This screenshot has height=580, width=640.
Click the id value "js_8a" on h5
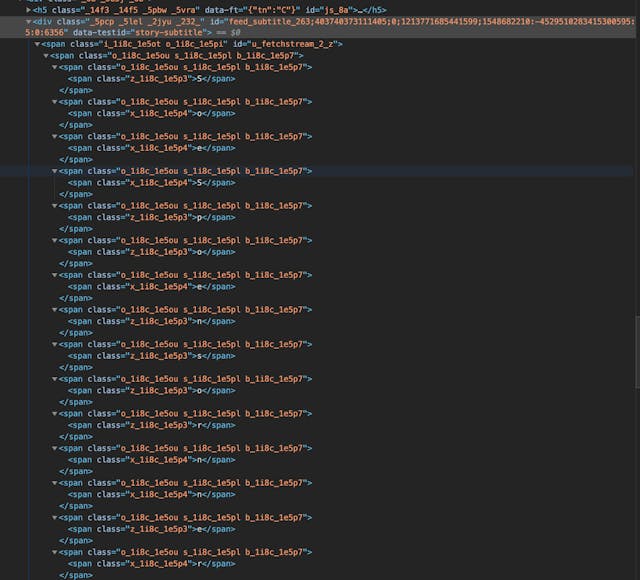point(336,10)
